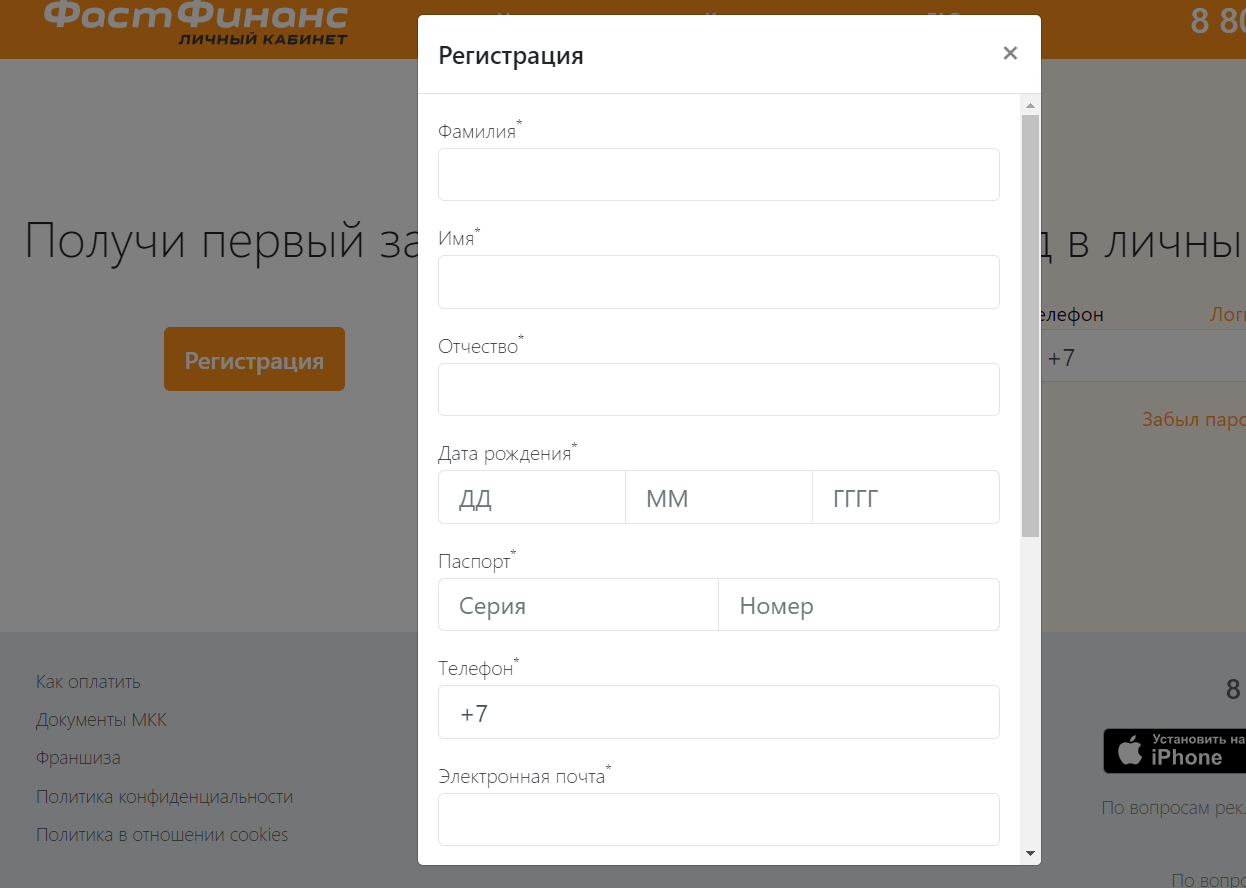Click the ФастФинанс logo
The image size is (1246, 888).
(x=196, y=23)
